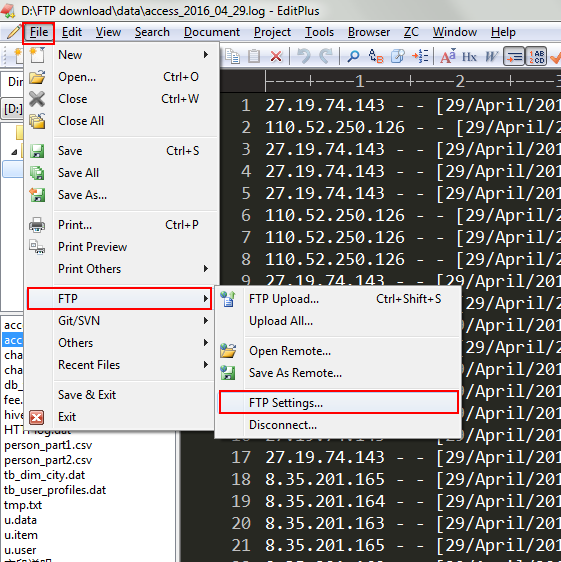Toggle Line Number toolbar icon
Screen dimensions: 561x562
(536, 56)
